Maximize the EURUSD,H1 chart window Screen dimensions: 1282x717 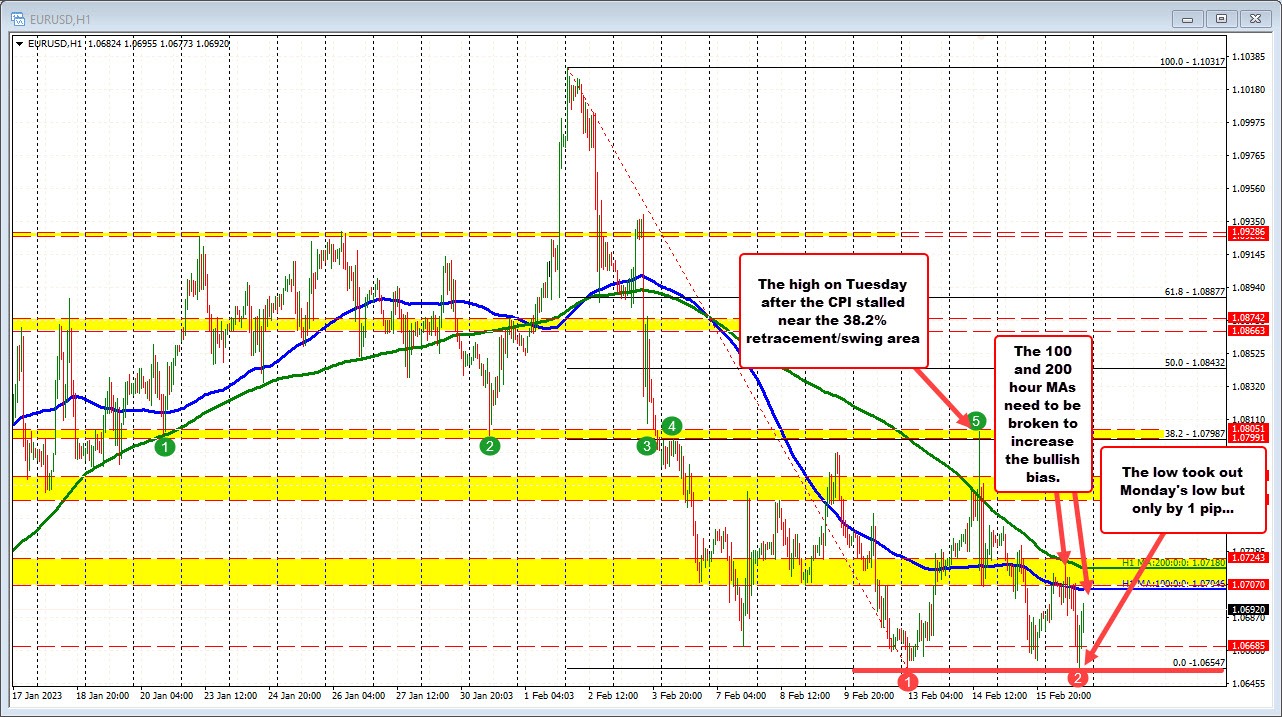1221,18
